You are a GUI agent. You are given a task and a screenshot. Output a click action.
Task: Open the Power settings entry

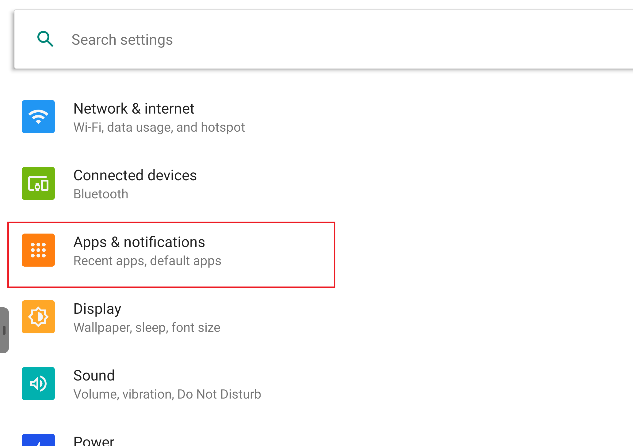94,440
